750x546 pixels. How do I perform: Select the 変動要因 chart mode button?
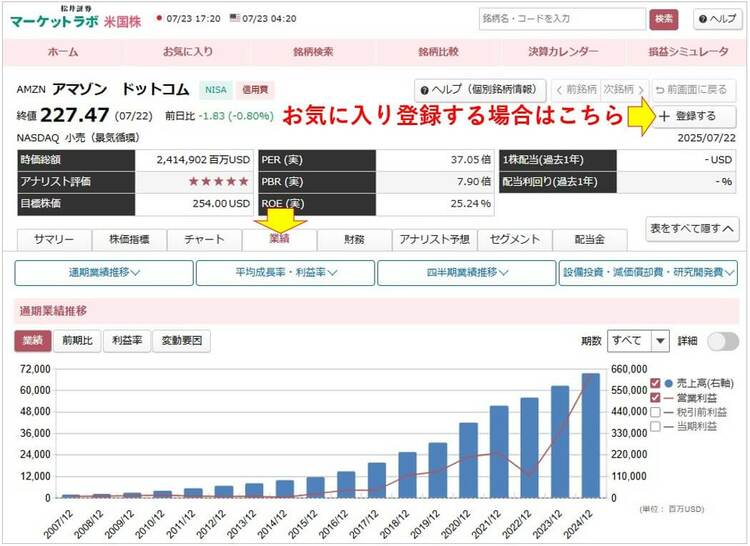click(182, 341)
